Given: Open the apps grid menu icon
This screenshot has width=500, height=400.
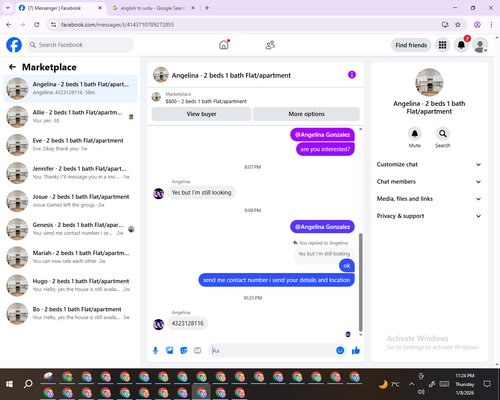Looking at the screenshot, I should tap(442, 45).
